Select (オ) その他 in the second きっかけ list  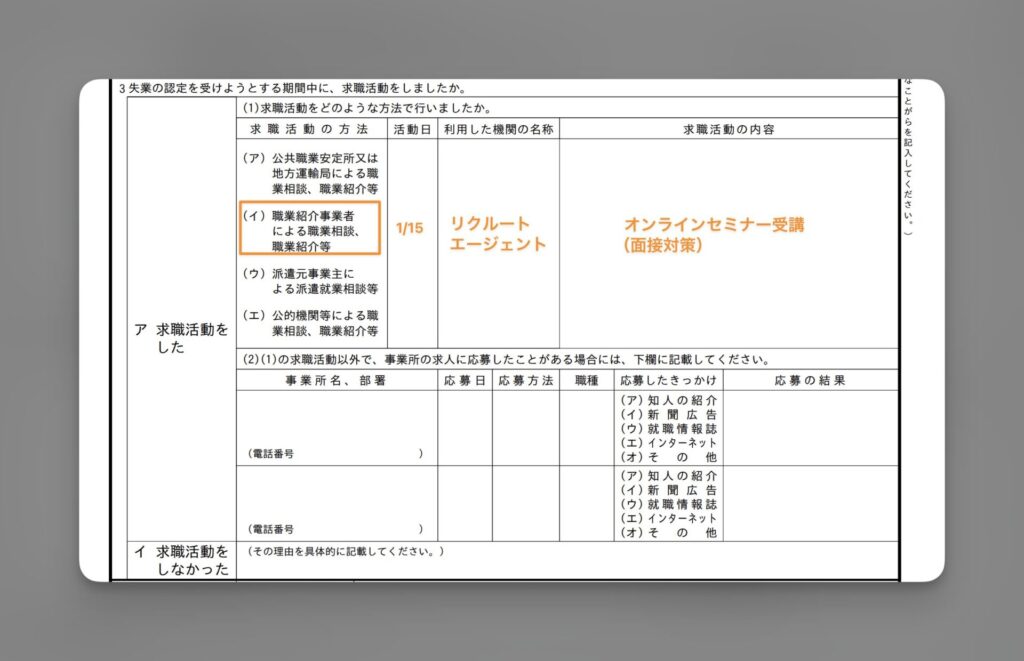[x=670, y=531]
